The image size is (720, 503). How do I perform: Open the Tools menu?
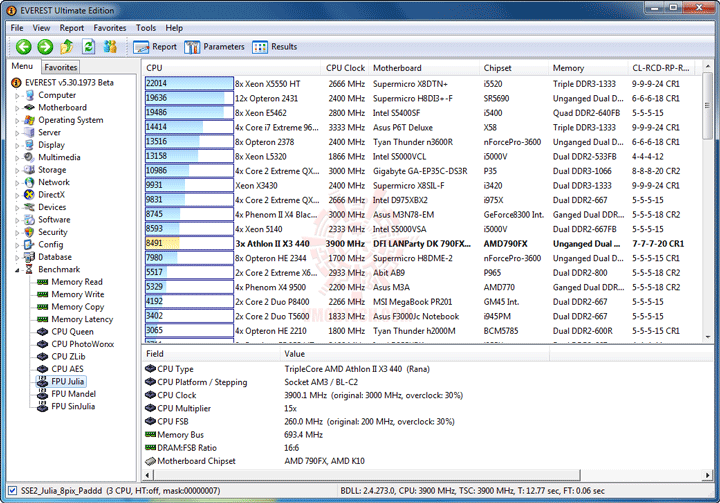(x=146, y=28)
